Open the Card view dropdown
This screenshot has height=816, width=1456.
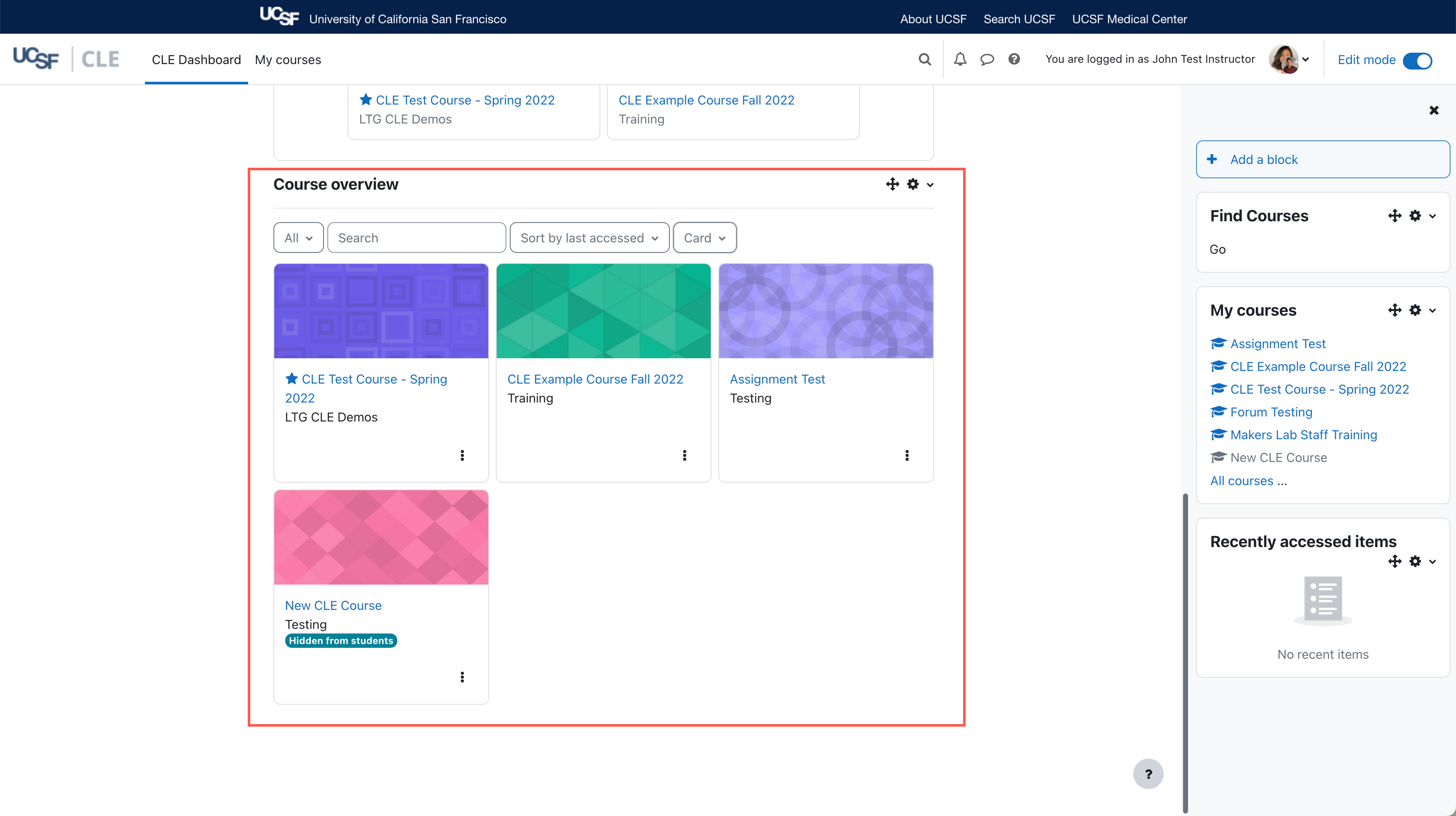tap(704, 237)
